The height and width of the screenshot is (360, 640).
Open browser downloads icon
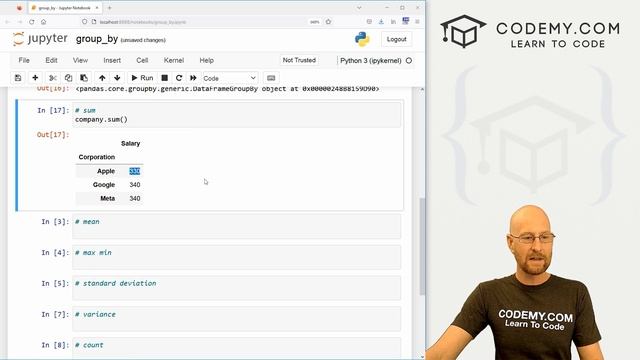(381, 22)
